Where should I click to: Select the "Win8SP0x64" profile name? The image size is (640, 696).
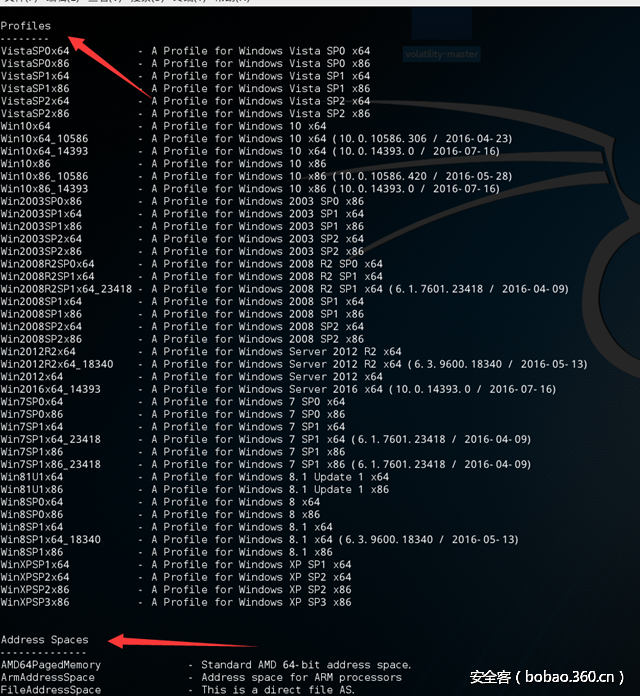[x=32, y=502]
